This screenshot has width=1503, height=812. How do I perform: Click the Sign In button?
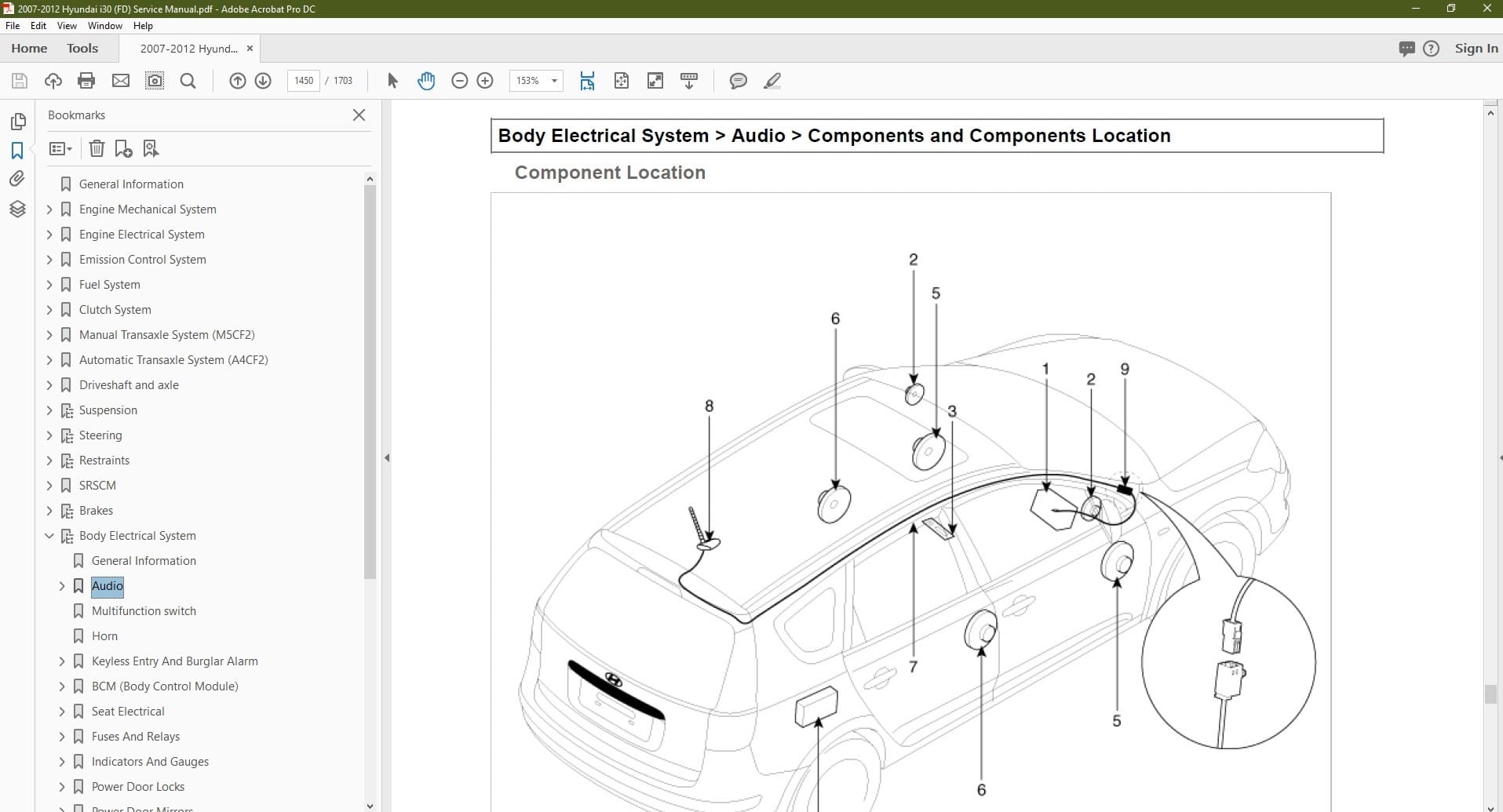1476,49
